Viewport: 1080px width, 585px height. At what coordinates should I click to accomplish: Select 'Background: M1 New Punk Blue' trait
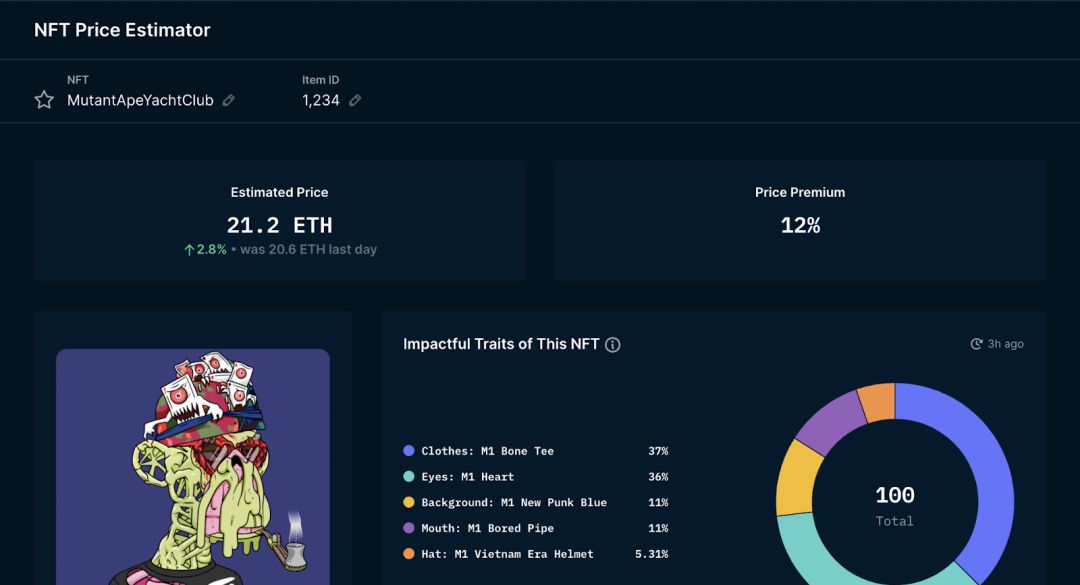[535, 502]
